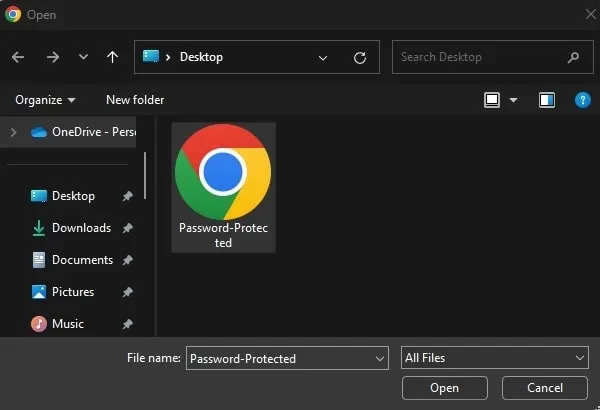Viewport: 600px width, 410px height.
Task: Refresh the Desktop folder view
Action: [x=360, y=58]
